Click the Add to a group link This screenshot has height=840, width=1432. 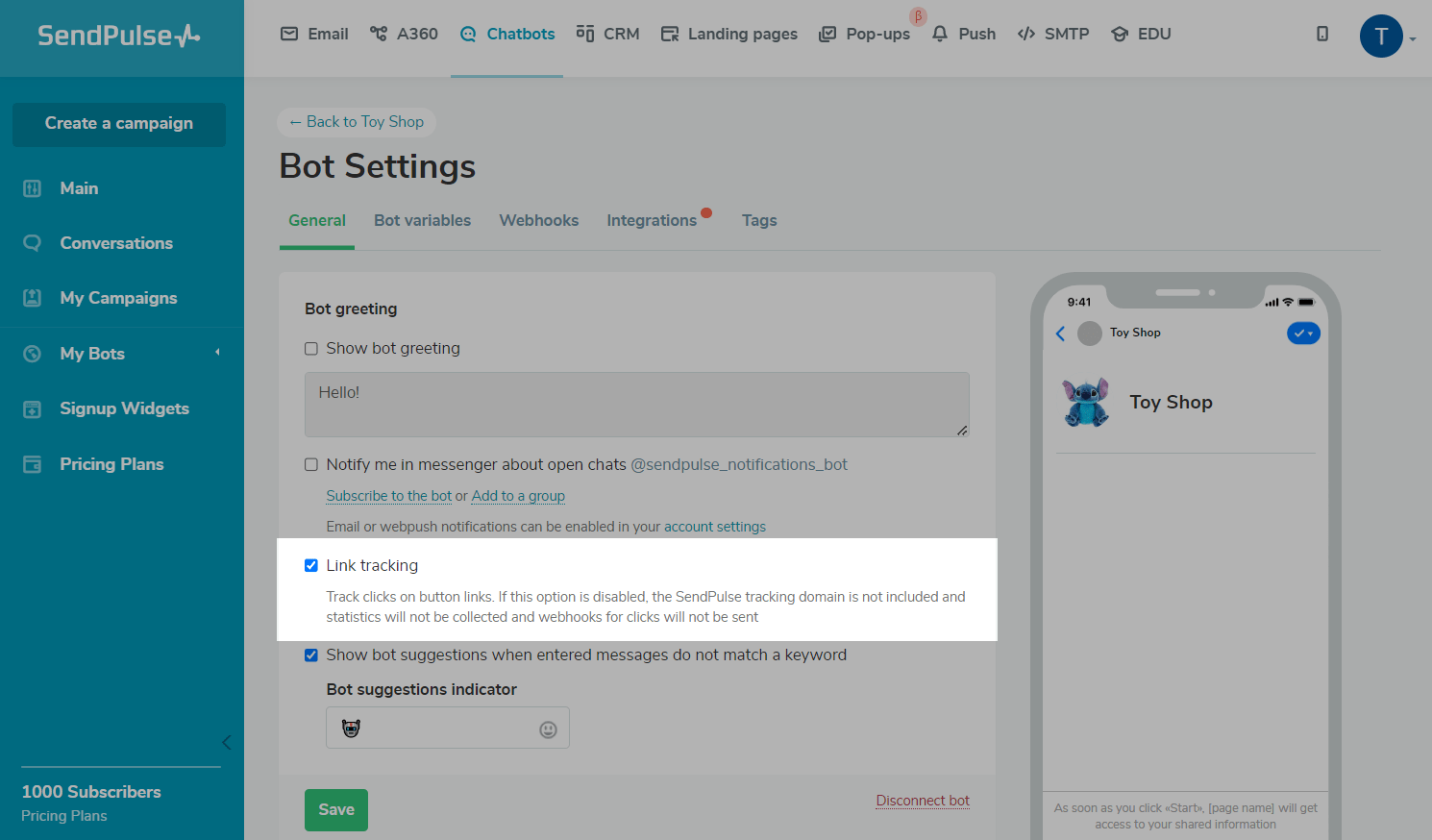tap(518, 496)
